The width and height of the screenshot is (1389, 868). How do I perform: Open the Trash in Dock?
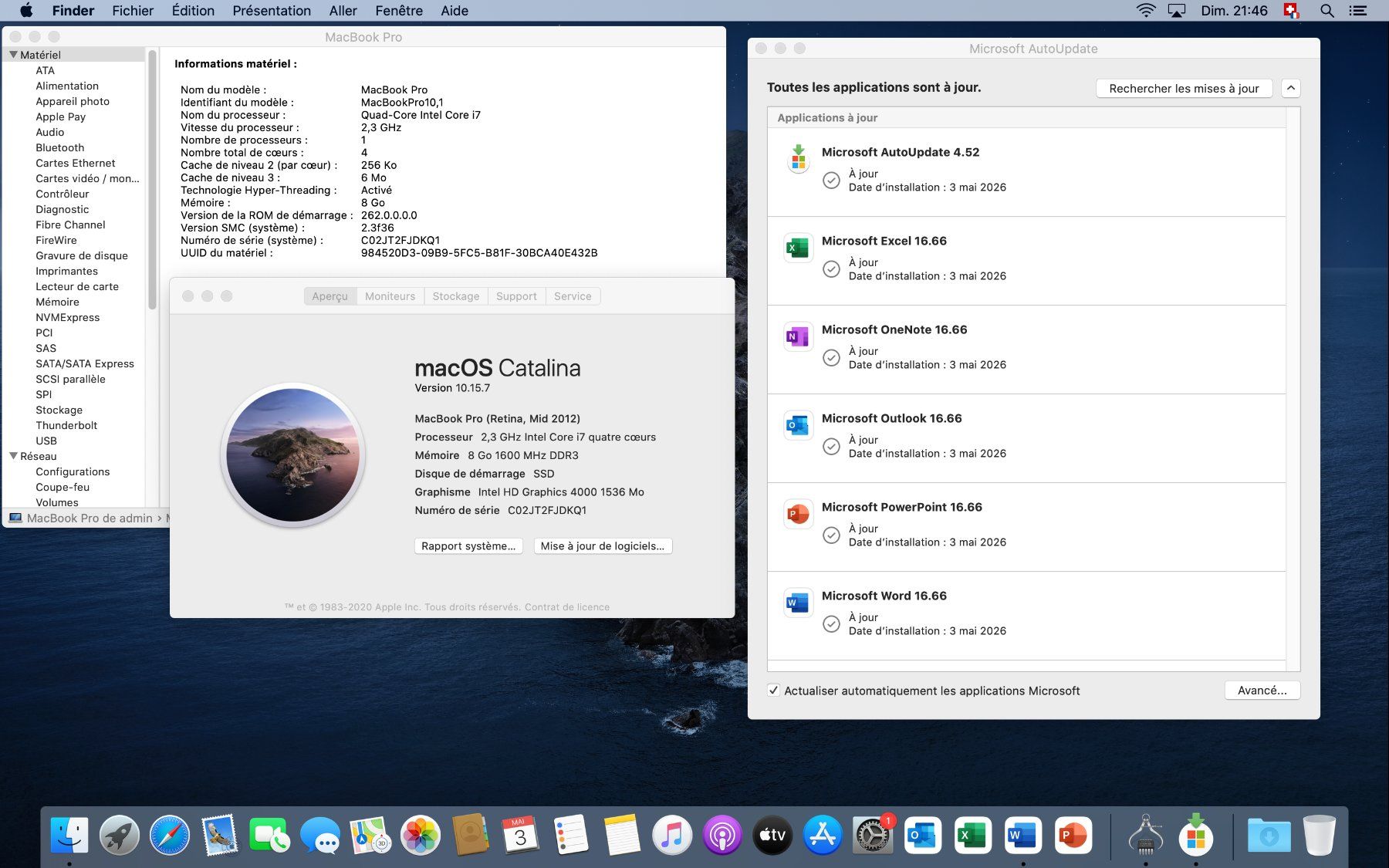click(x=1319, y=835)
